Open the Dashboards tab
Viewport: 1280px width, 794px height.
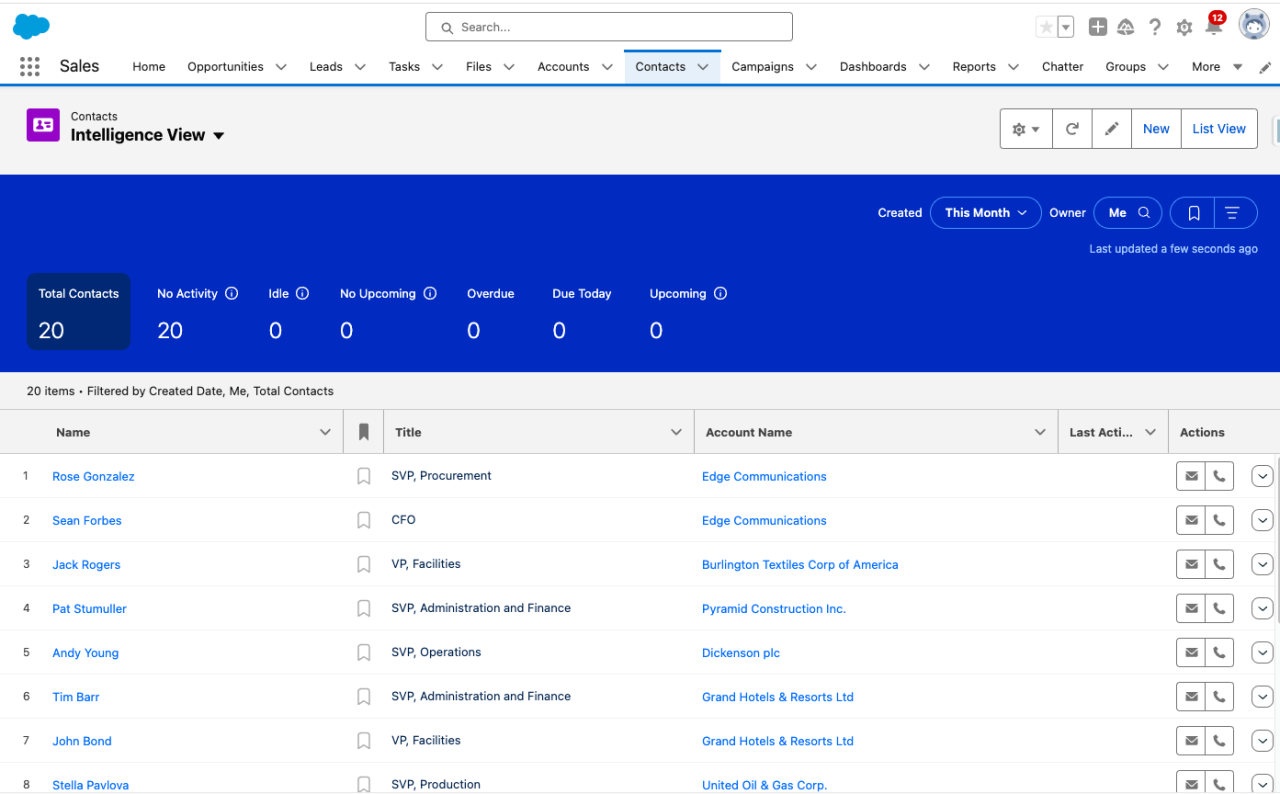[873, 67]
